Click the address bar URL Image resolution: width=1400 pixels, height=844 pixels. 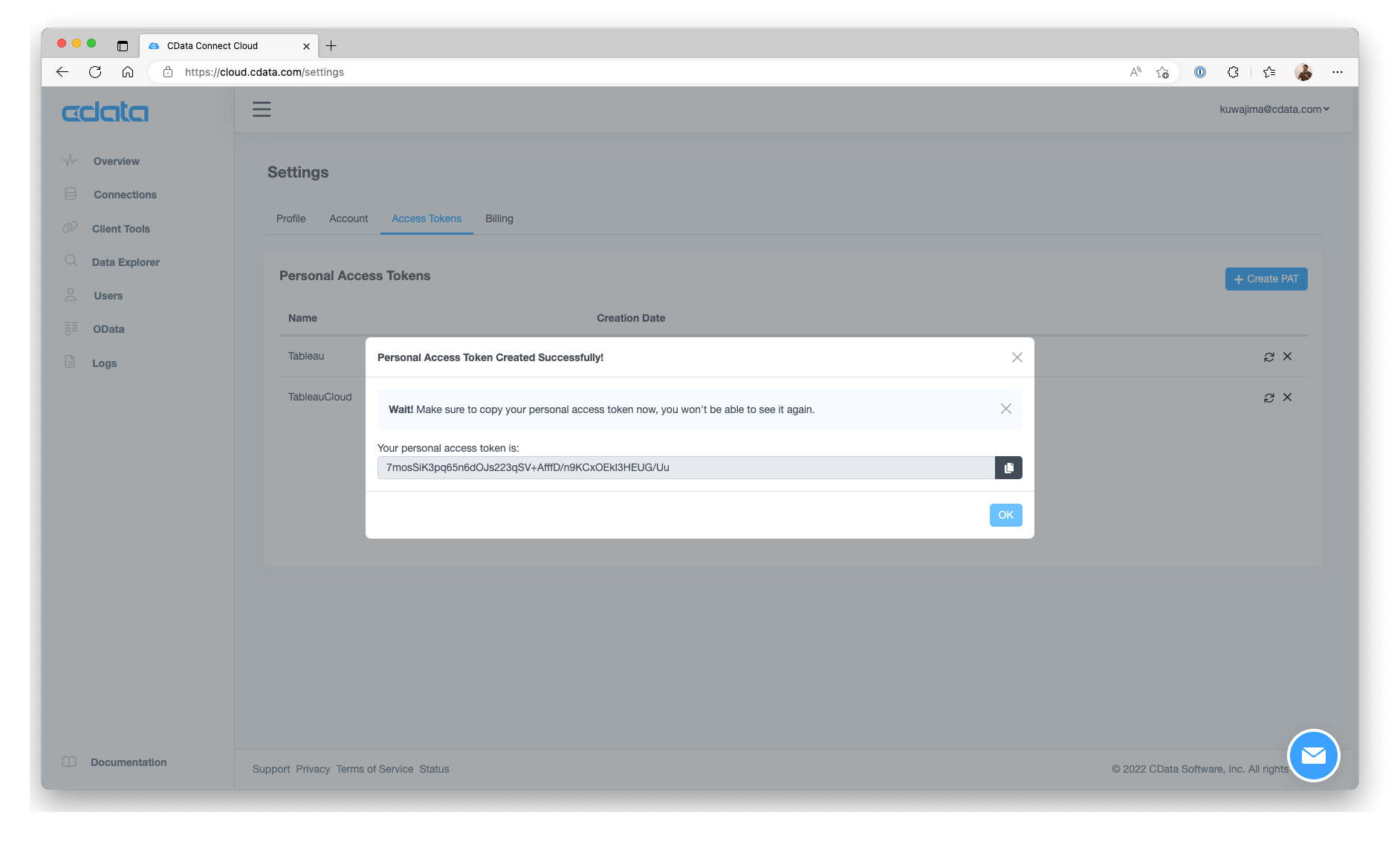(x=265, y=72)
